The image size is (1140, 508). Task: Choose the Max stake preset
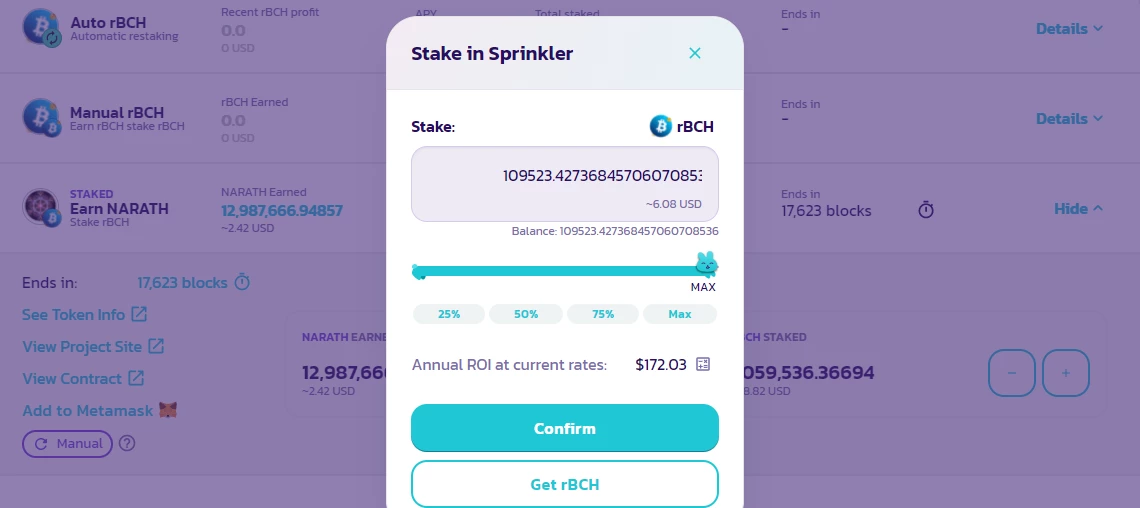(x=680, y=314)
